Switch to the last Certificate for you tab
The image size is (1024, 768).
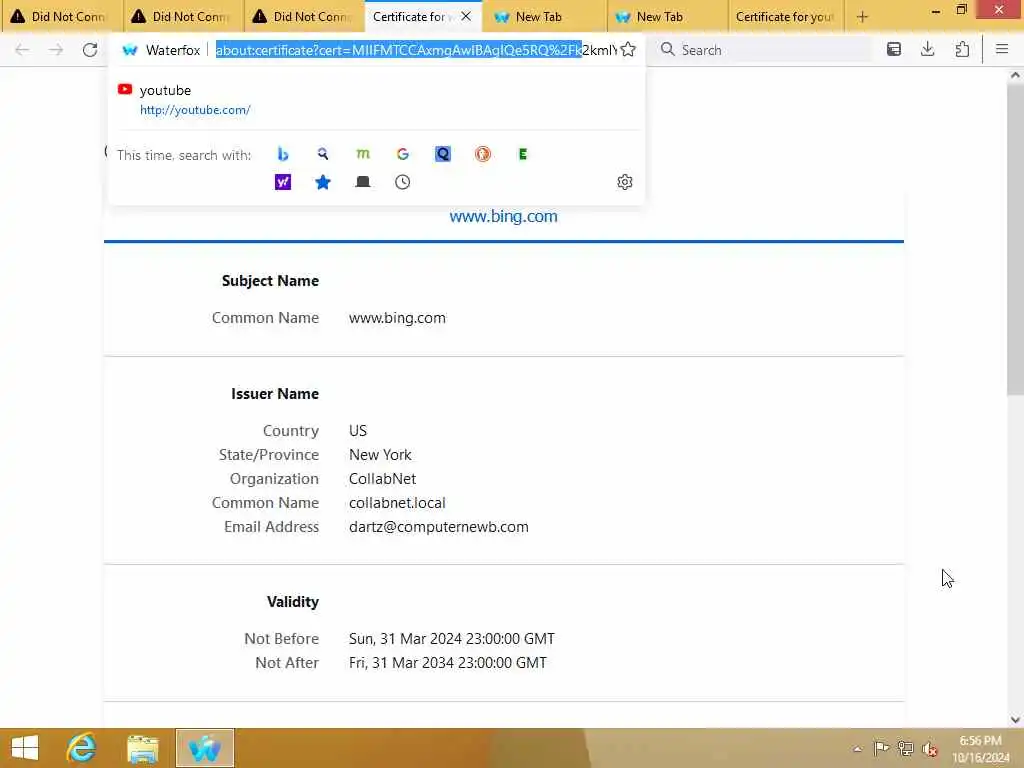pos(786,17)
